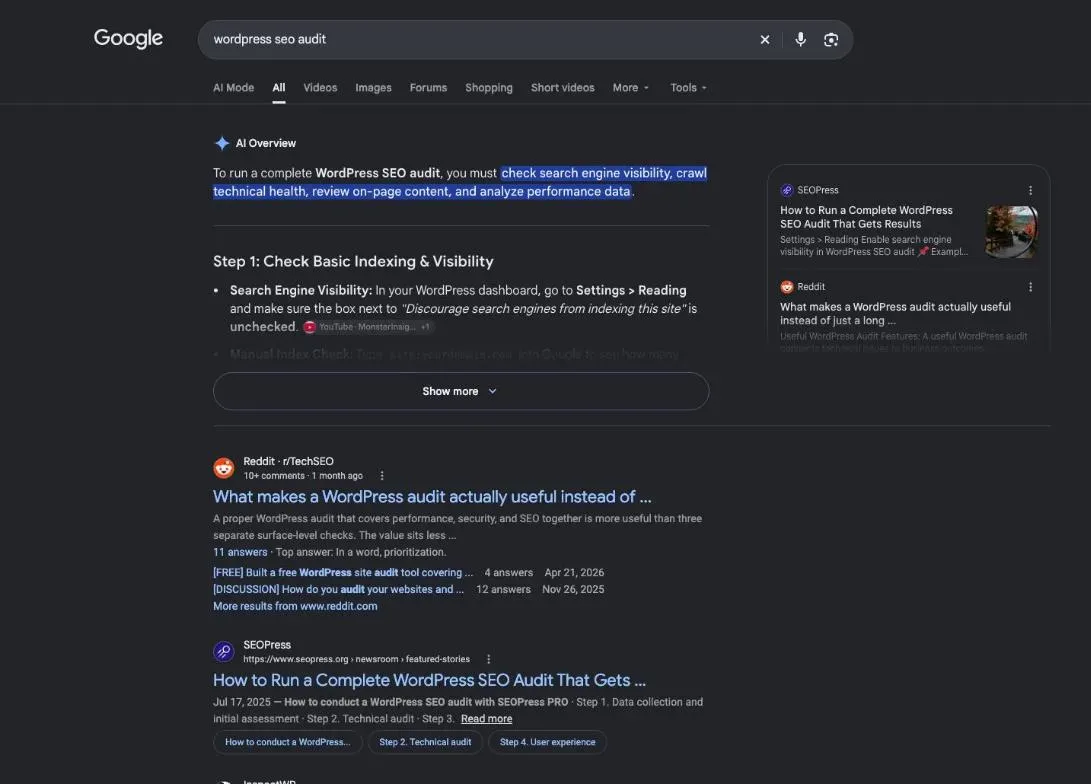
Task: Open 'What makes a WordPress audit actually useful' result
Action: pos(432,497)
